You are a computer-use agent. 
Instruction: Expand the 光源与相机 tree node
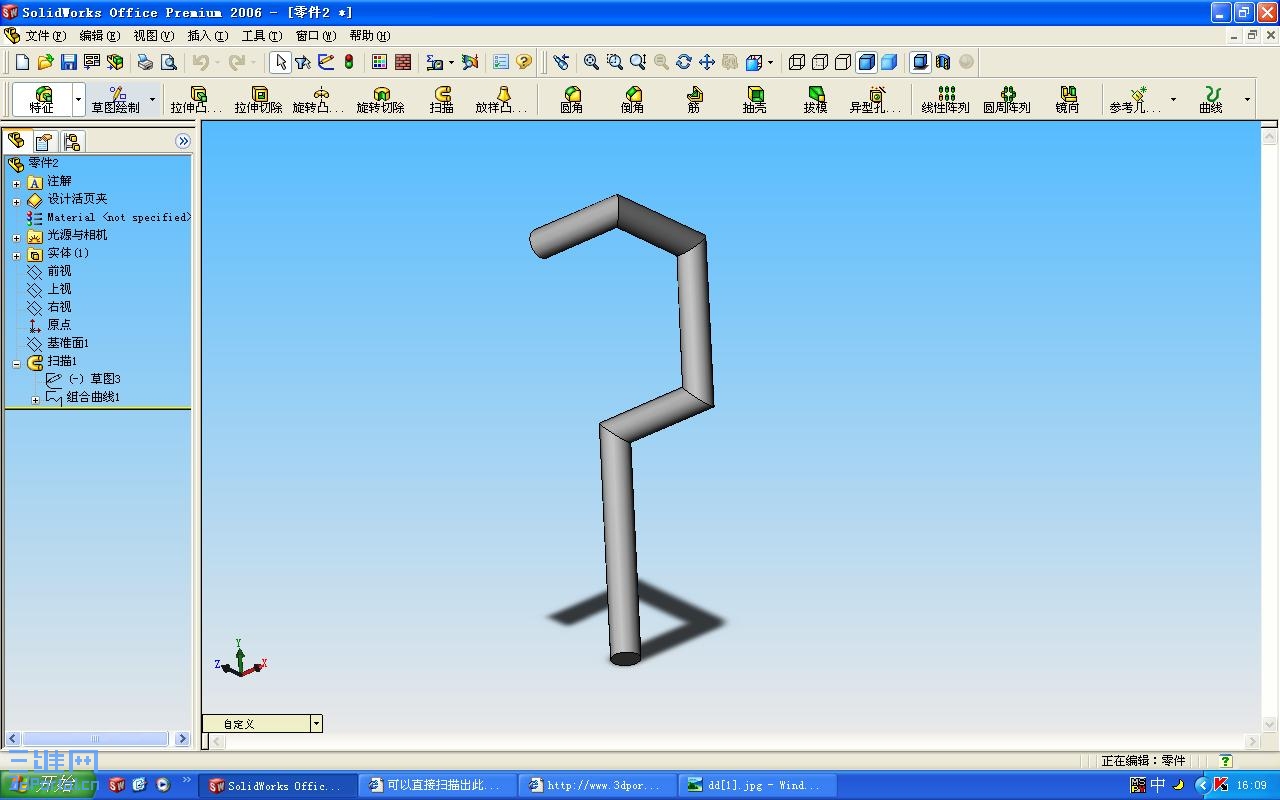click(x=16, y=237)
